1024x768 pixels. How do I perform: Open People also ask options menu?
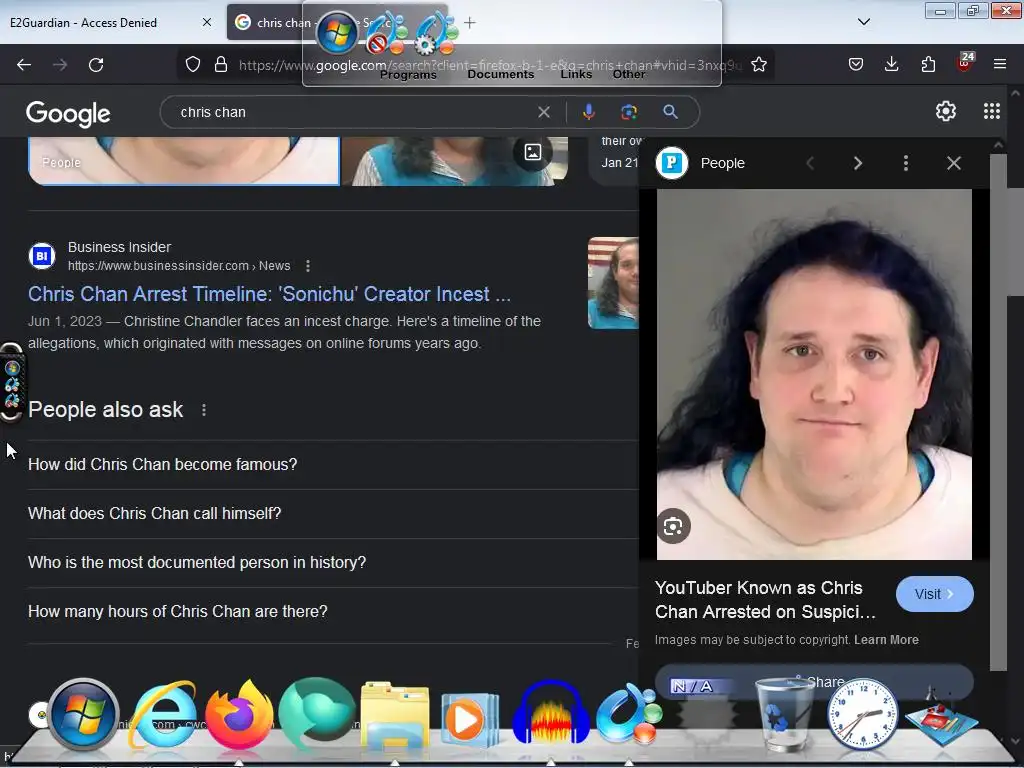204,410
